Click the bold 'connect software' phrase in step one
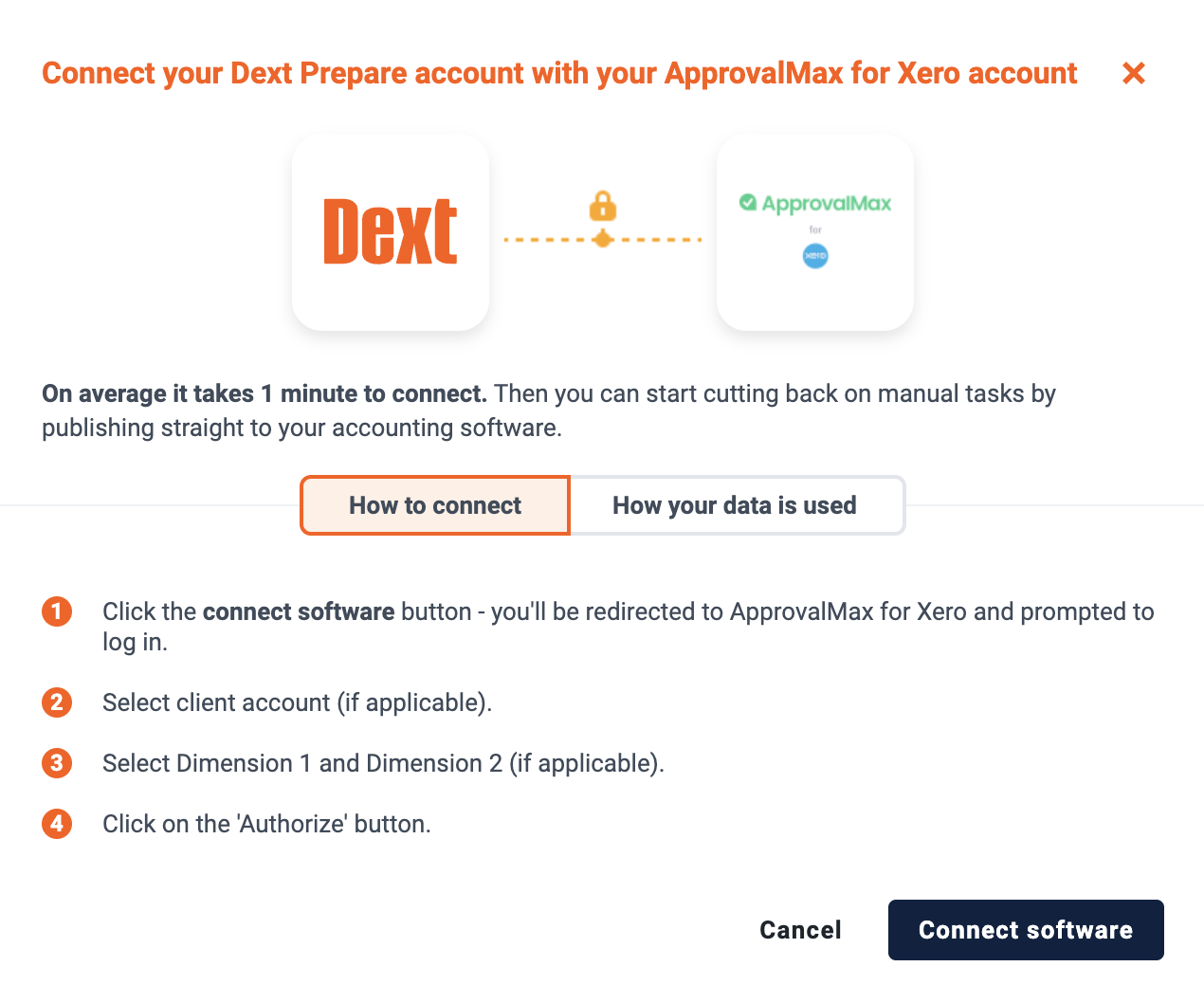 [x=299, y=611]
